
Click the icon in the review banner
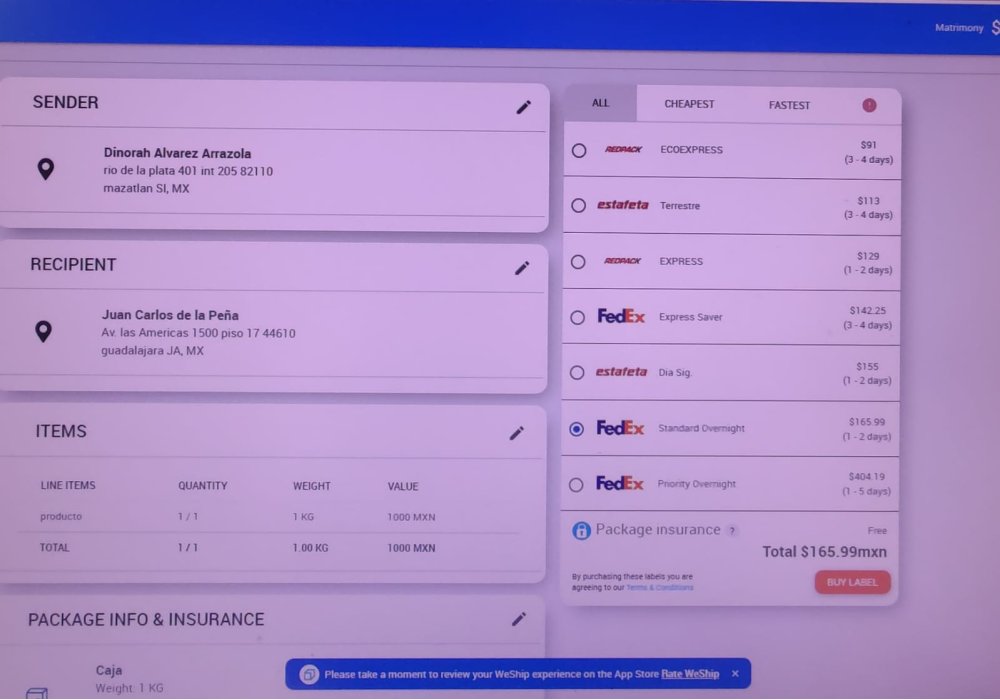[x=309, y=674]
